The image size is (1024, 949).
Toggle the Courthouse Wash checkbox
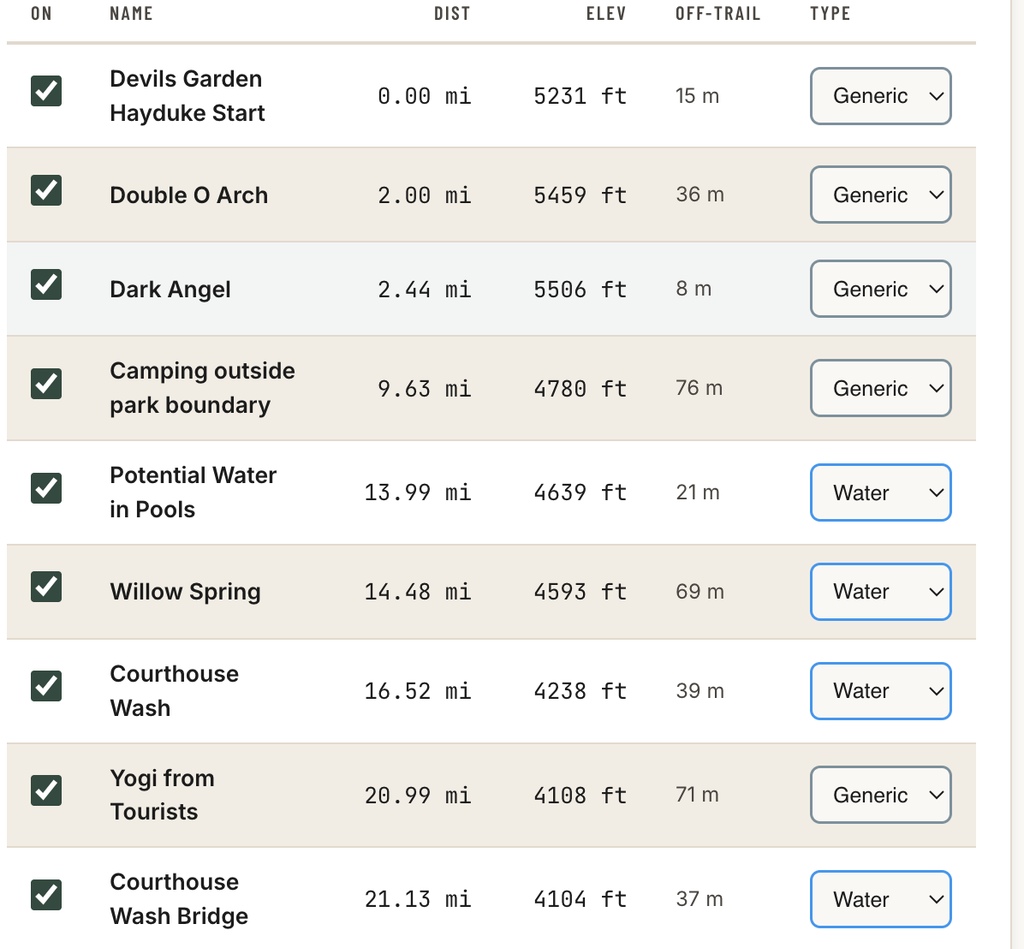click(x=46, y=686)
